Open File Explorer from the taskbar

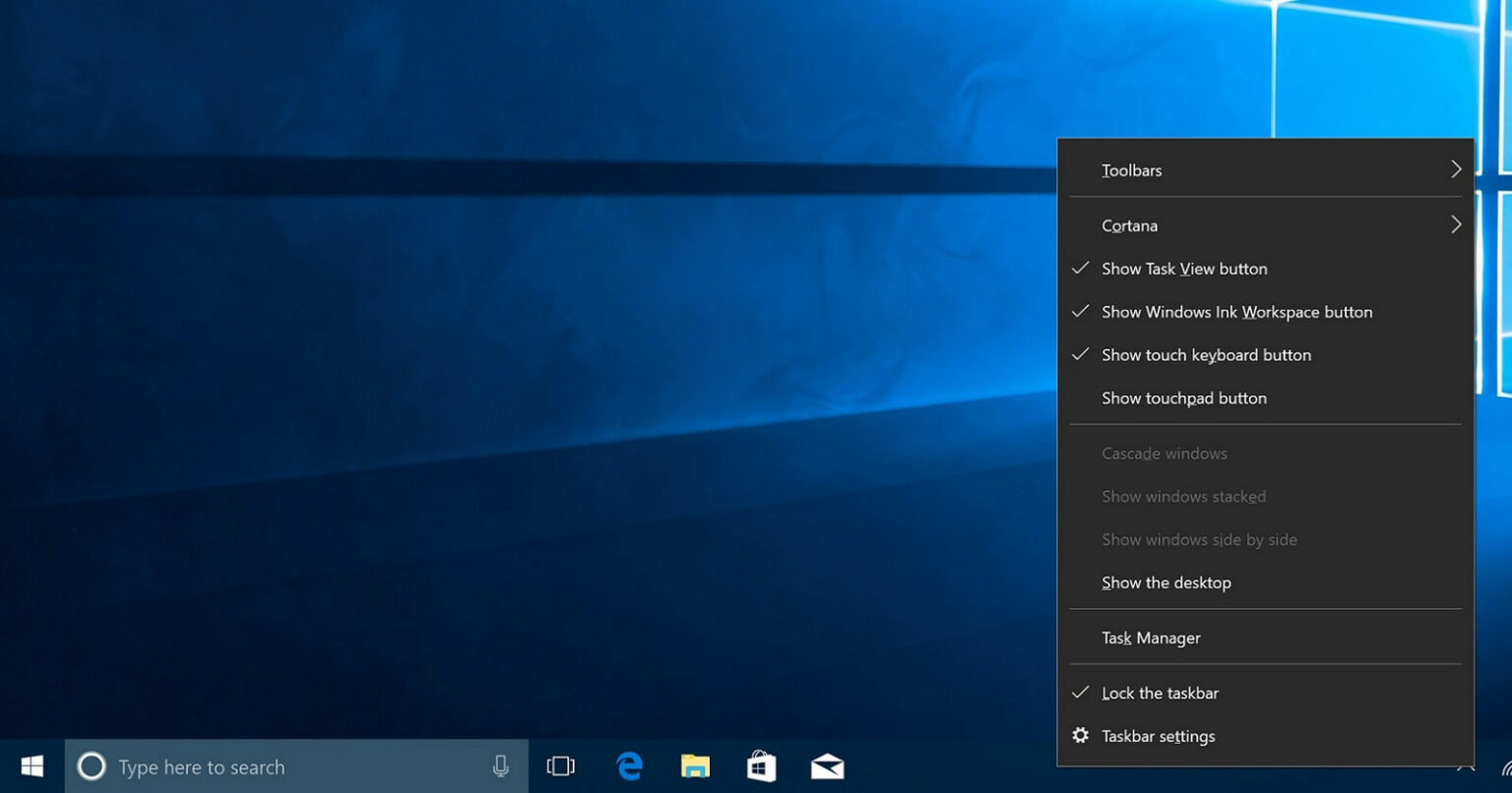(x=695, y=765)
